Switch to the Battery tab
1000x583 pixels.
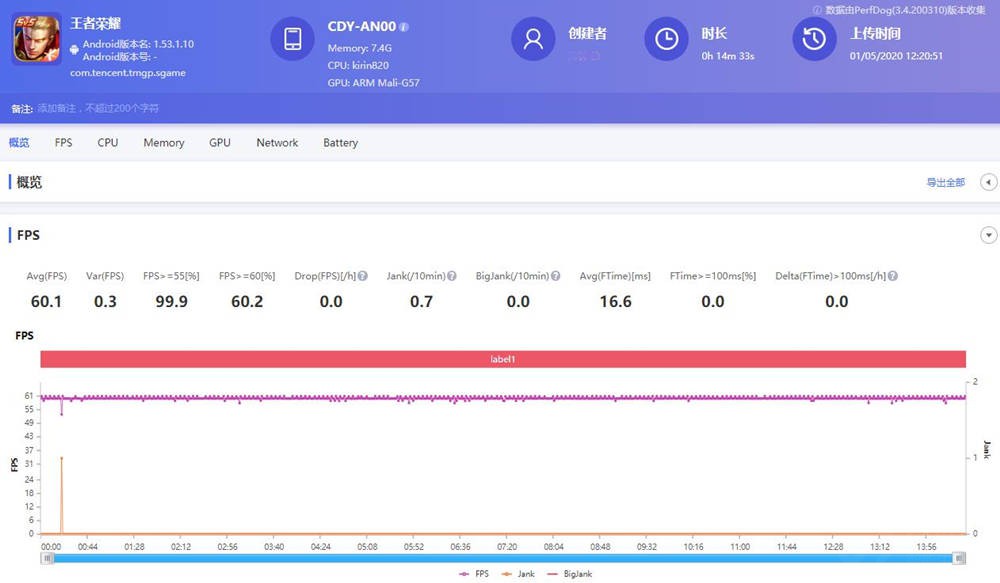[340, 142]
